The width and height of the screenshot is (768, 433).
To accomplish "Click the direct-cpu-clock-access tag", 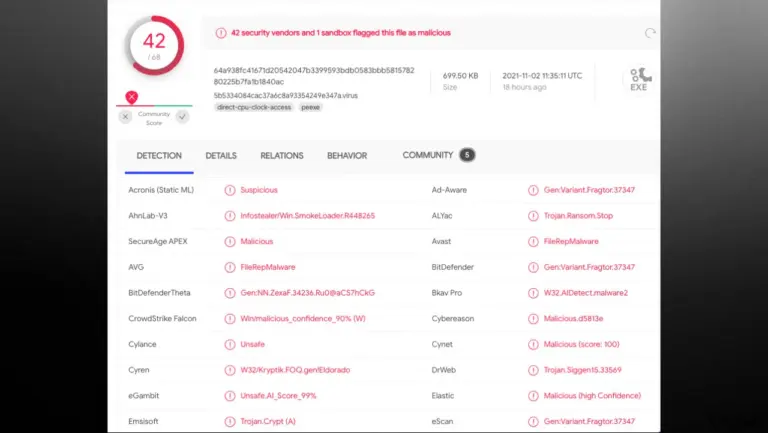I will [254, 107].
